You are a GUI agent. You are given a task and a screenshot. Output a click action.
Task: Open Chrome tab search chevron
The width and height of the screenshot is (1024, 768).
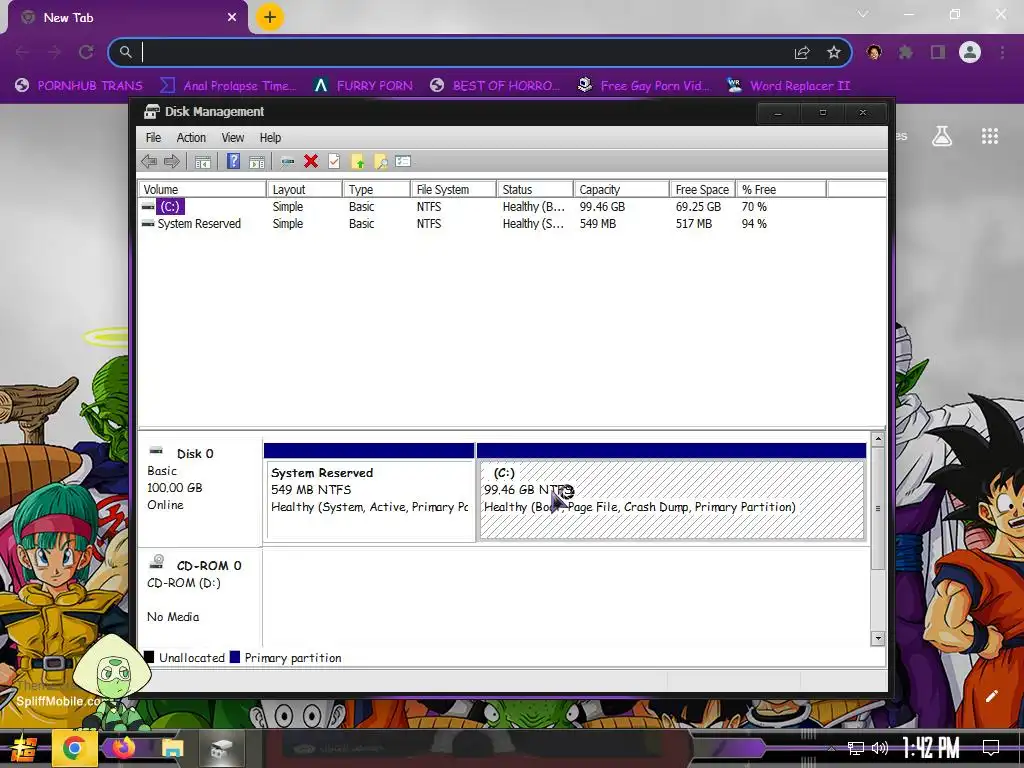[863, 14]
